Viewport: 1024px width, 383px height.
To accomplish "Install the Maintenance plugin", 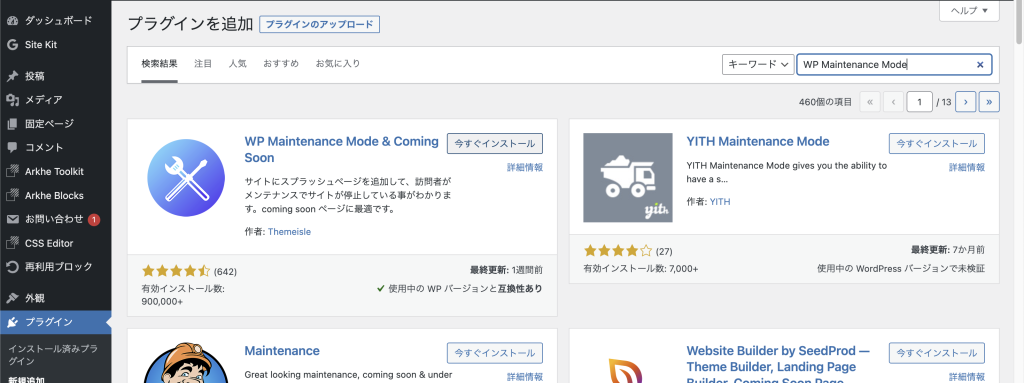I will 494,353.
